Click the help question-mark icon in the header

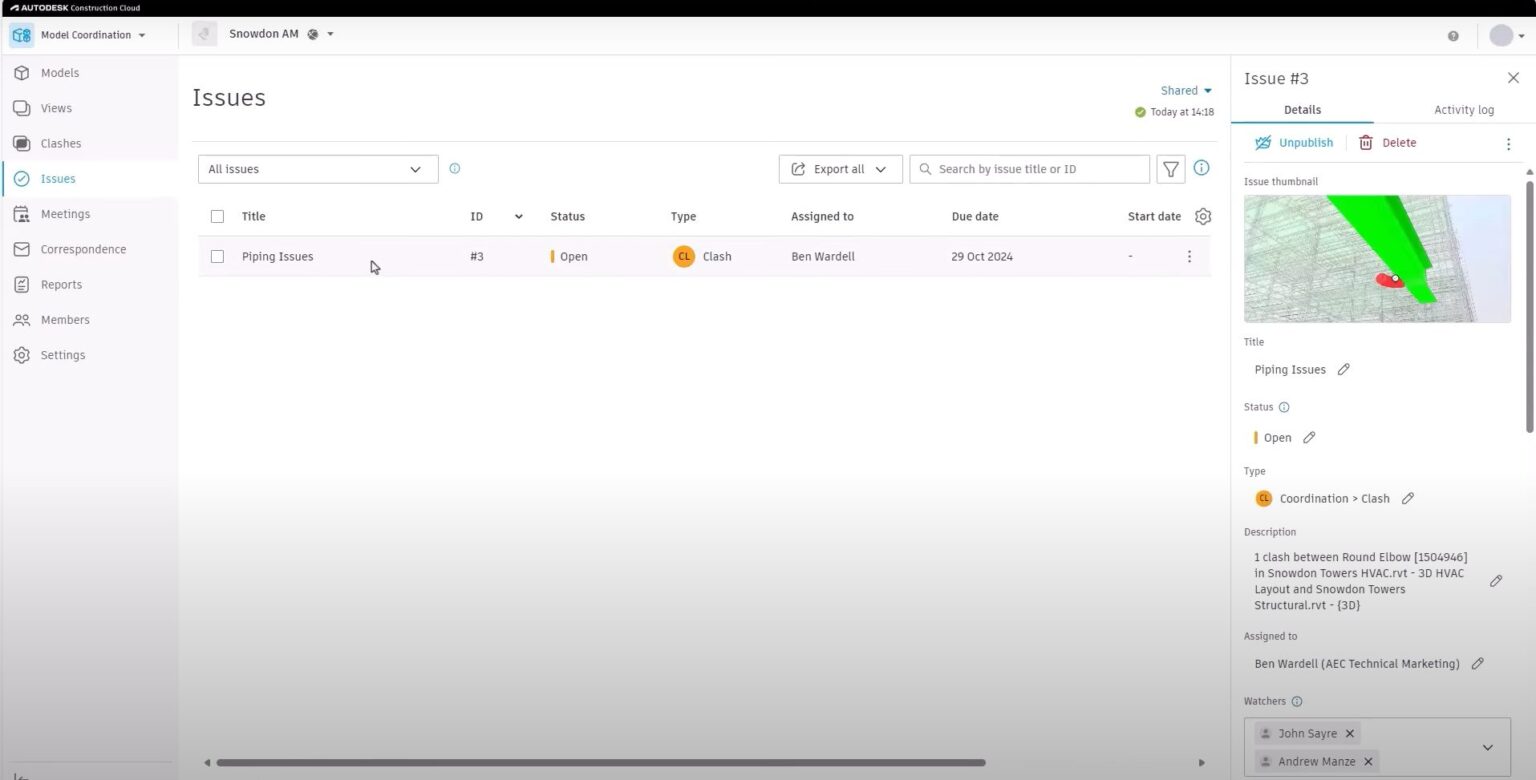click(1453, 35)
